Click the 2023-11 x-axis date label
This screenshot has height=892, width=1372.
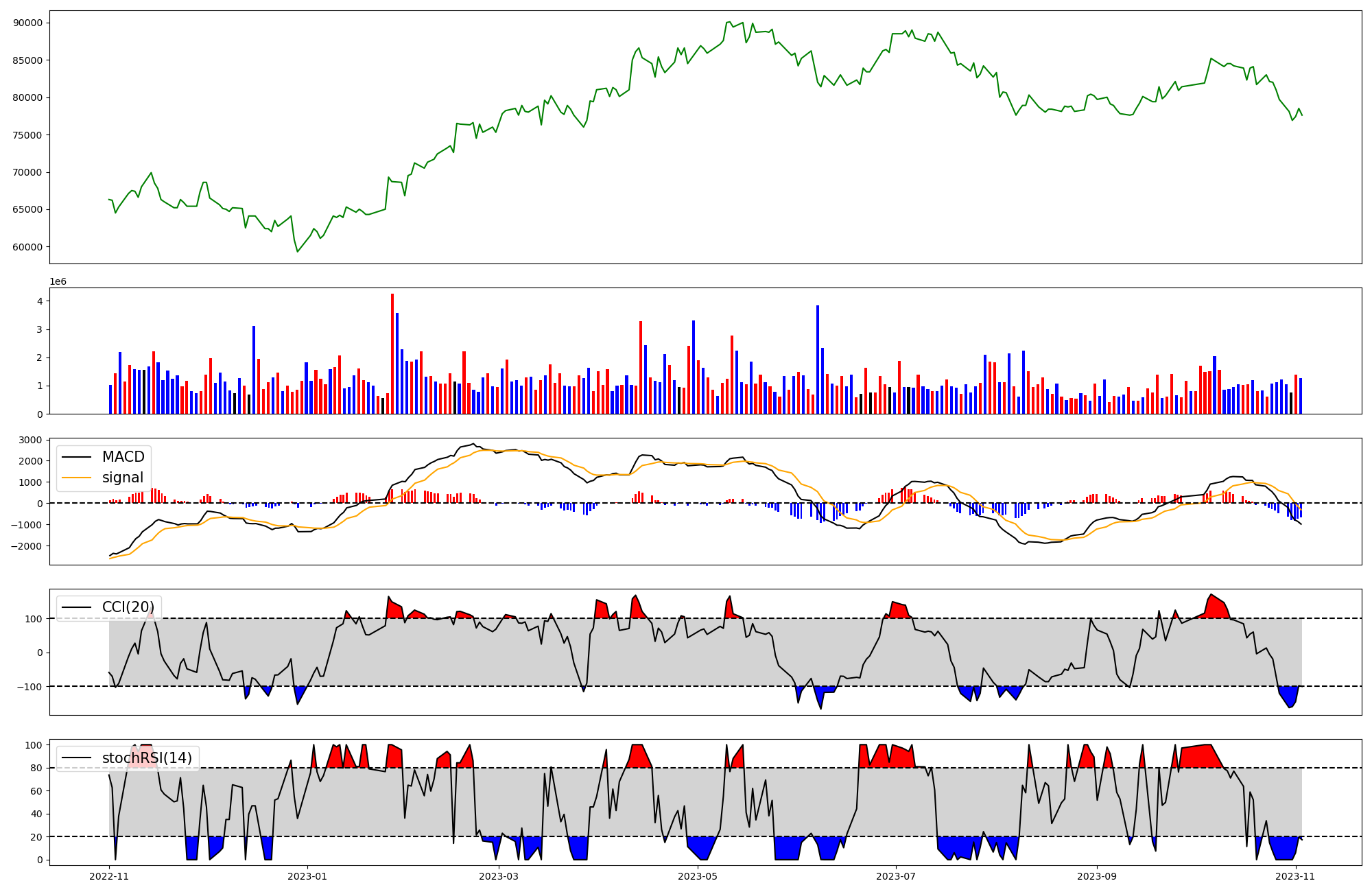click(1295, 876)
